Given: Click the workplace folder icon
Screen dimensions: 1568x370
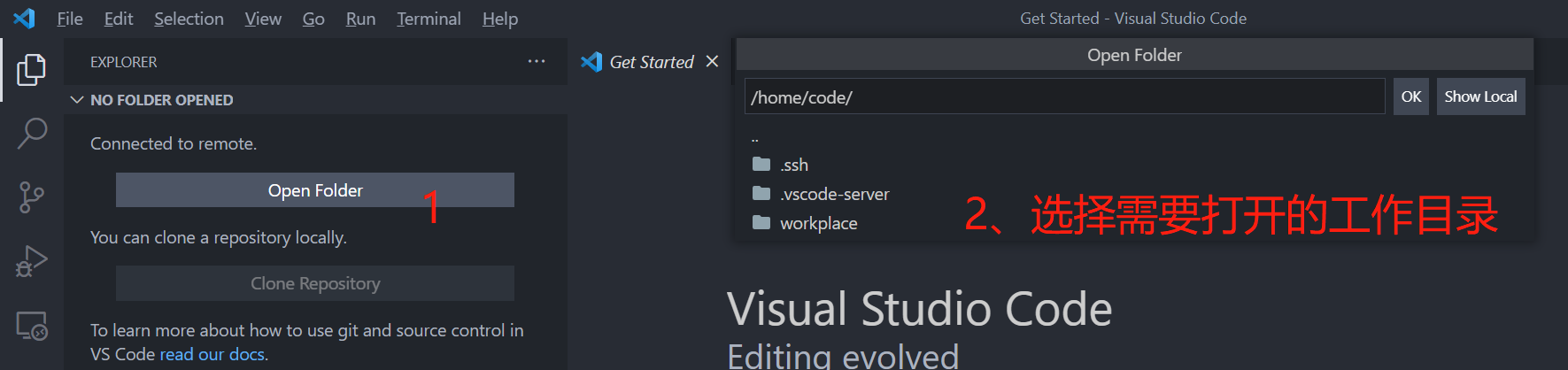Looking at the screenshot, I should [x=761, y=222].
